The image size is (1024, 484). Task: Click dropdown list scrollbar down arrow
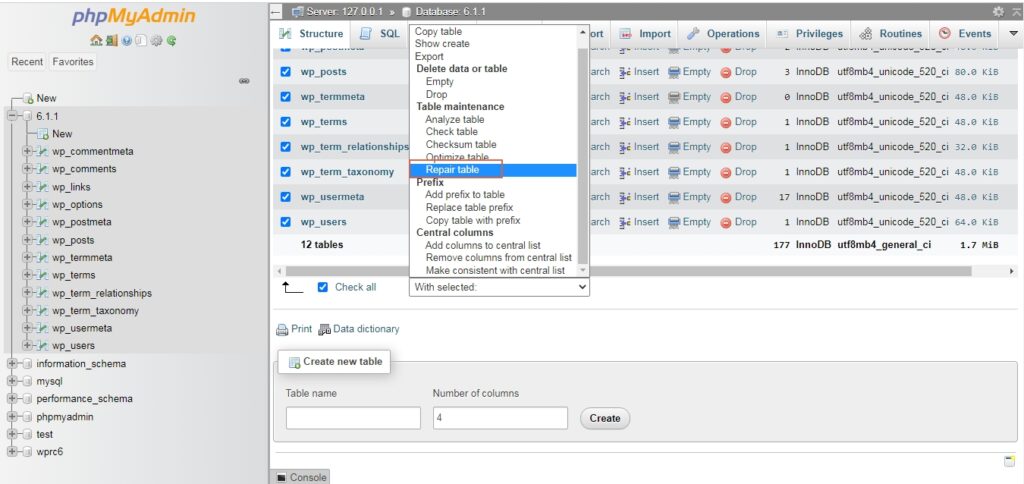pos(583,270)
